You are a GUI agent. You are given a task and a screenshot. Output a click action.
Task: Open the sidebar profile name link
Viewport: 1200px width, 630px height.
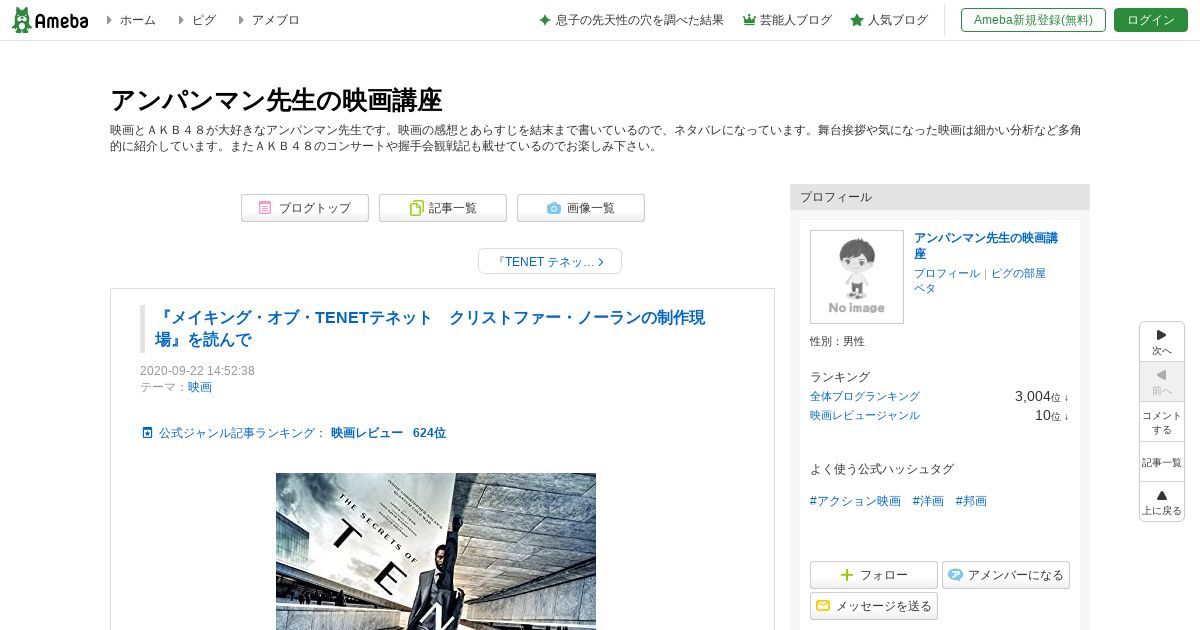point(986,246)
